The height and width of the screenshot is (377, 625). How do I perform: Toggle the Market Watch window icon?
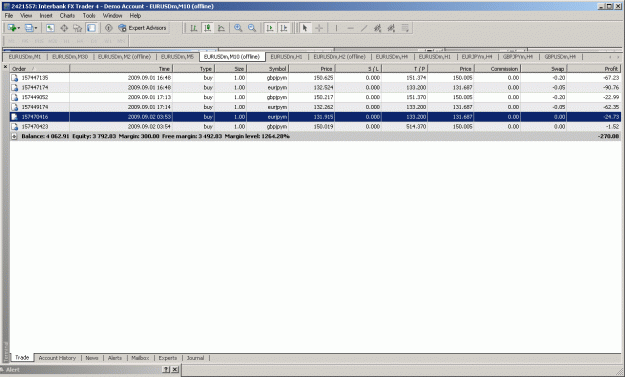[50, 28]
